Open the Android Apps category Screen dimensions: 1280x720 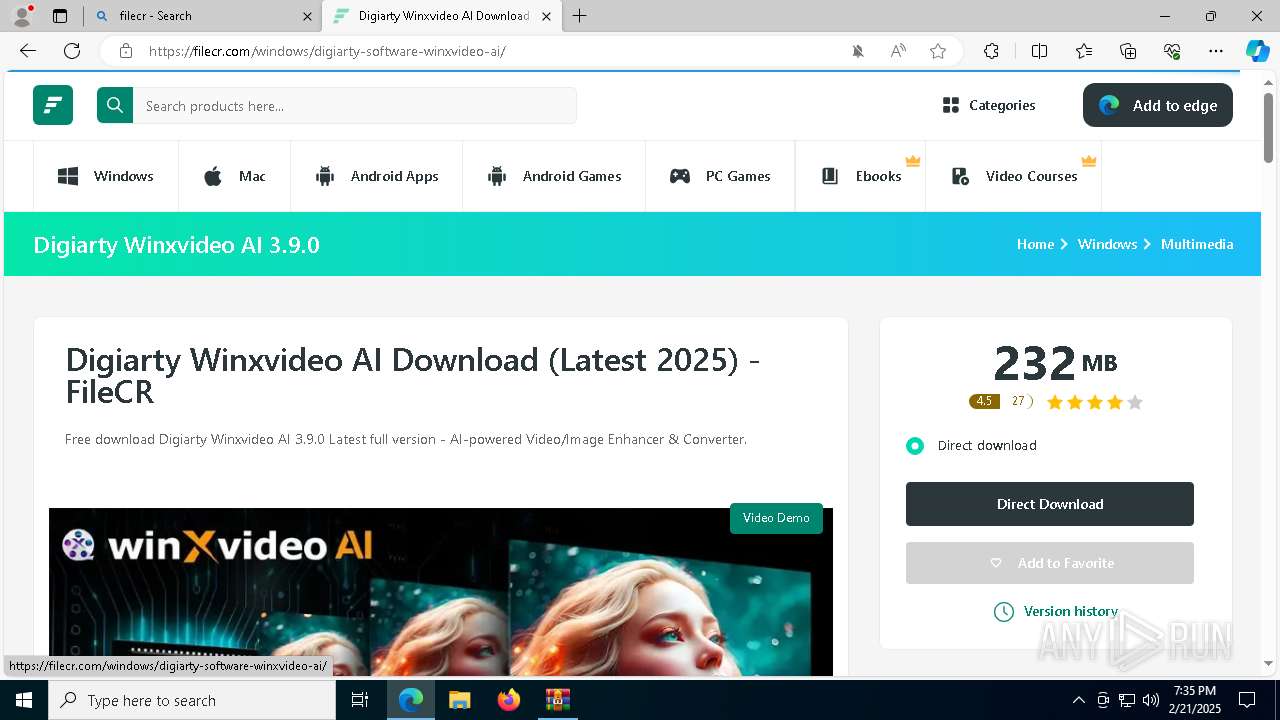[x=377, y=176]
